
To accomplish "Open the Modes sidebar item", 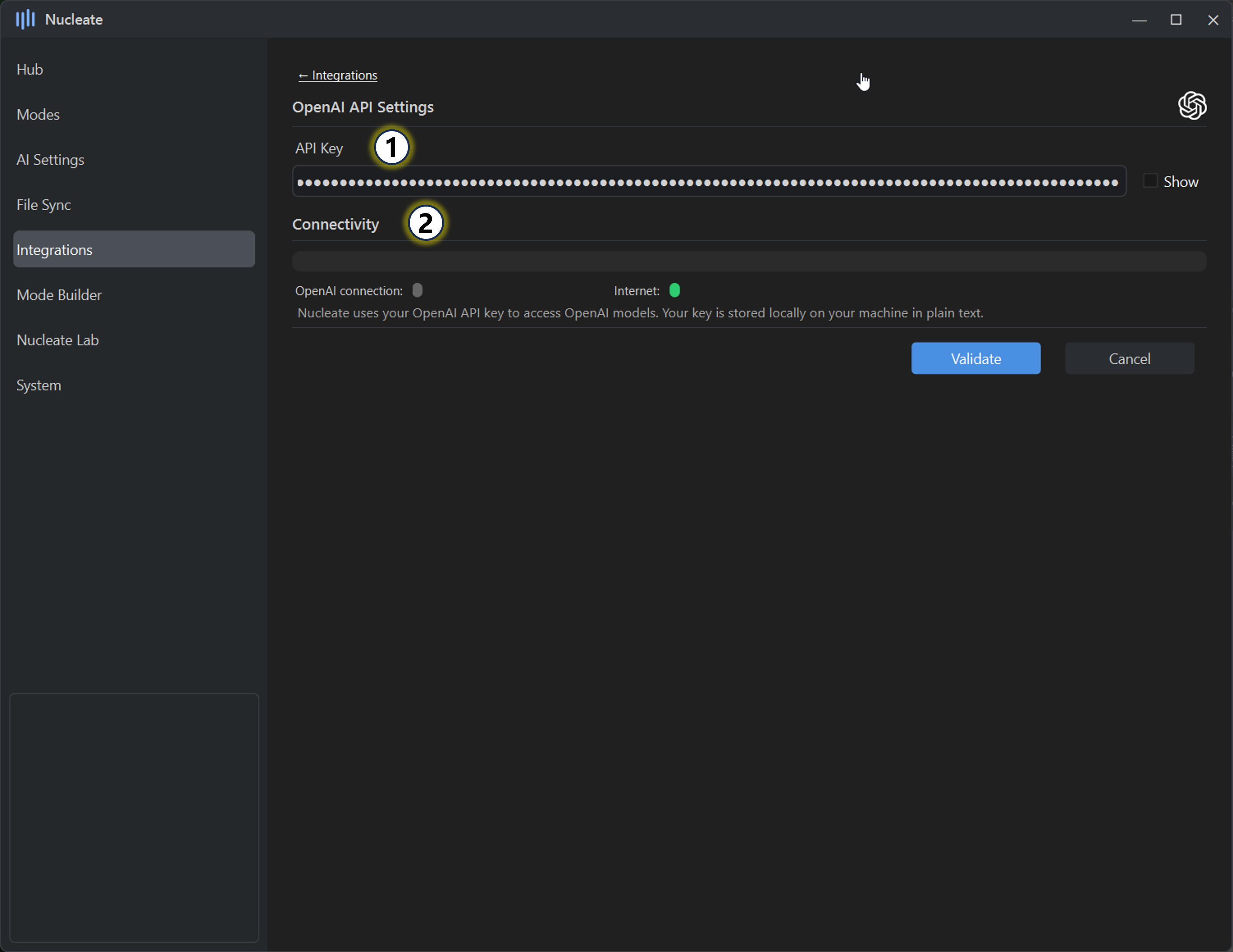I will (x=38, y=115).
